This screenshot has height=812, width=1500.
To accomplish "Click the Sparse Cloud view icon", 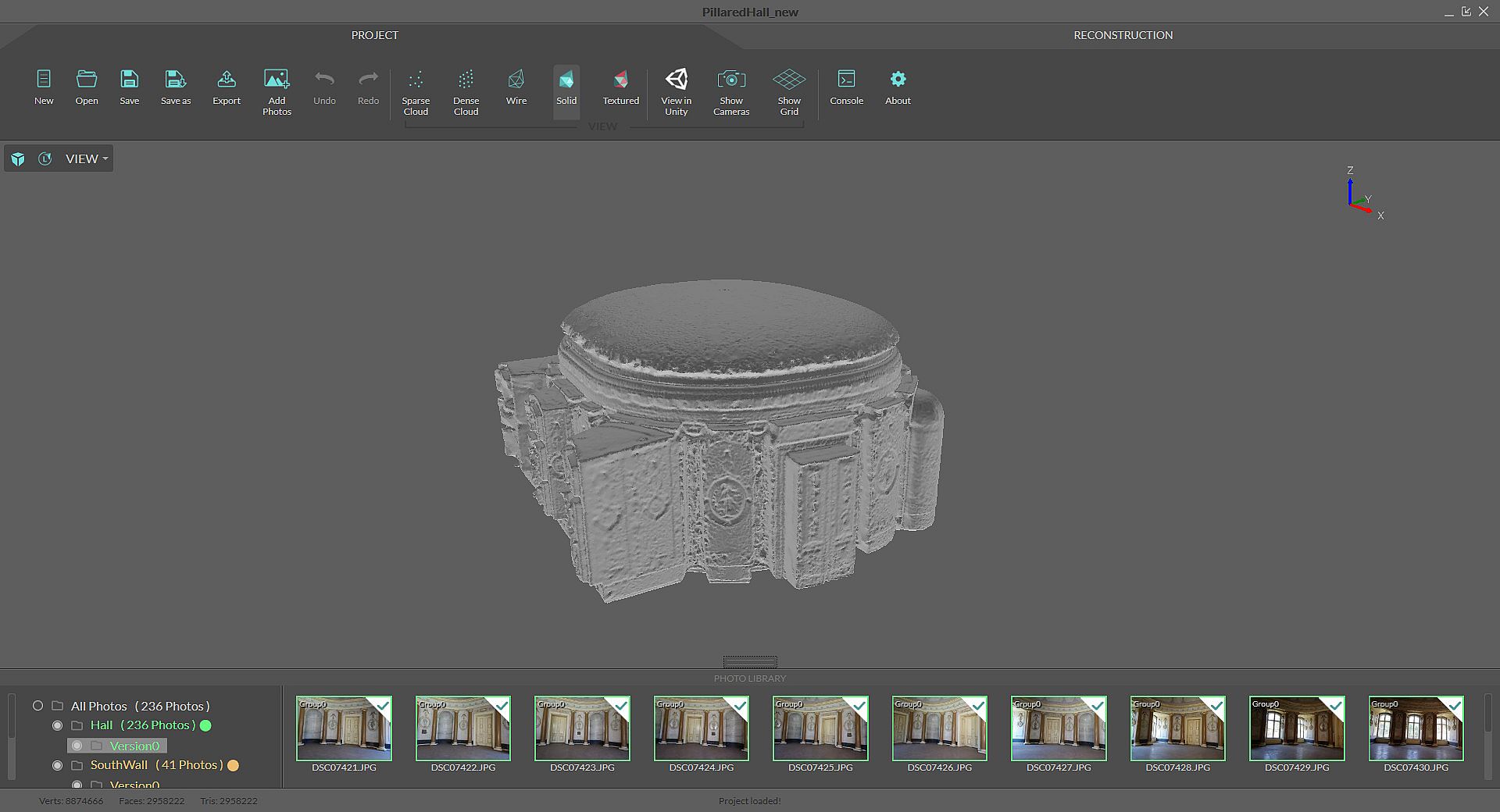I will [x=416, y=80].
